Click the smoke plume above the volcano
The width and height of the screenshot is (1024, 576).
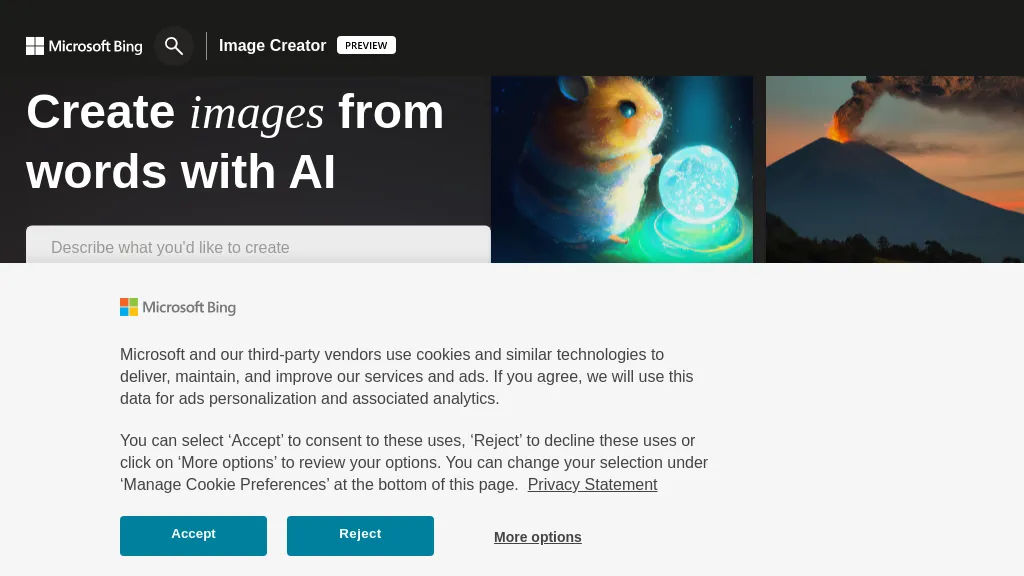tap(900, 100)
